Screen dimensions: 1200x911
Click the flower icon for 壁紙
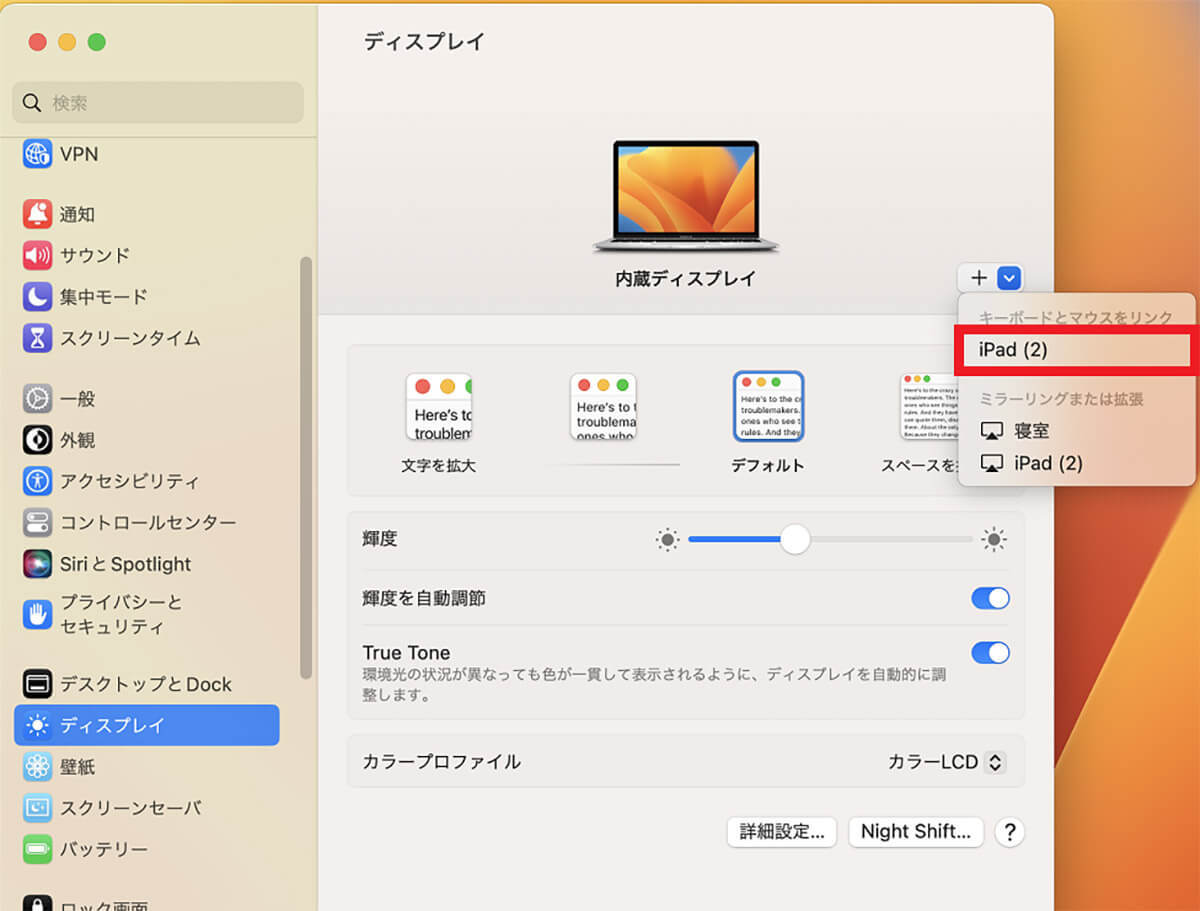click(37, 767)
